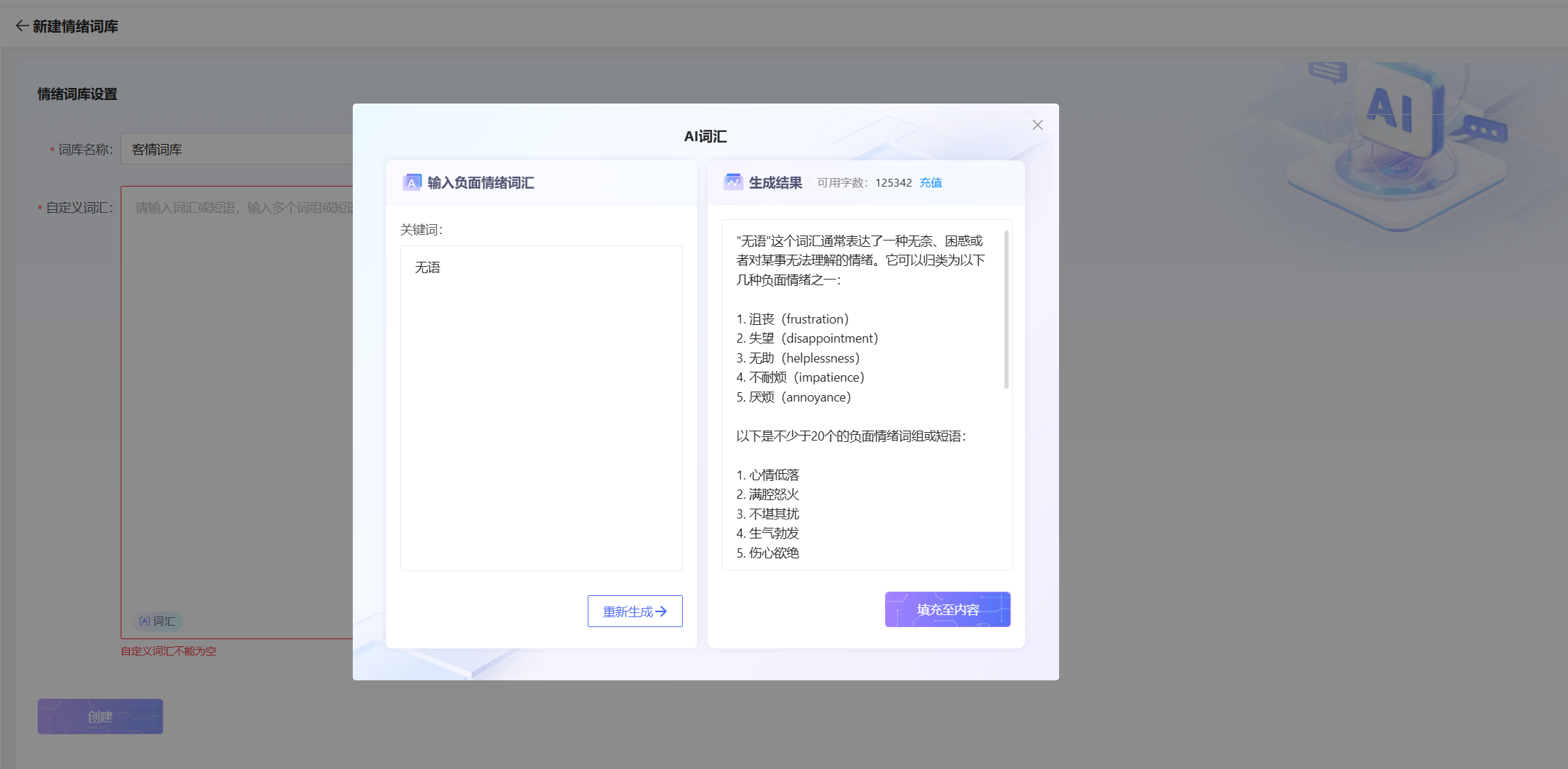Screen dimensions: 1568x769
Task: Click the 新建情绪词库 page title
Action: click(x=75, y=26)
